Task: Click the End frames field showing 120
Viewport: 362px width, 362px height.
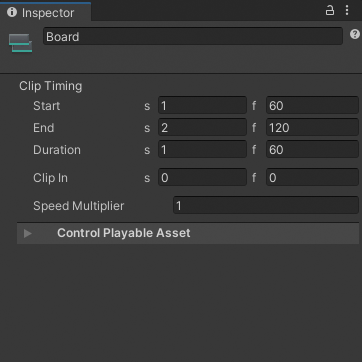Action: 312,128
